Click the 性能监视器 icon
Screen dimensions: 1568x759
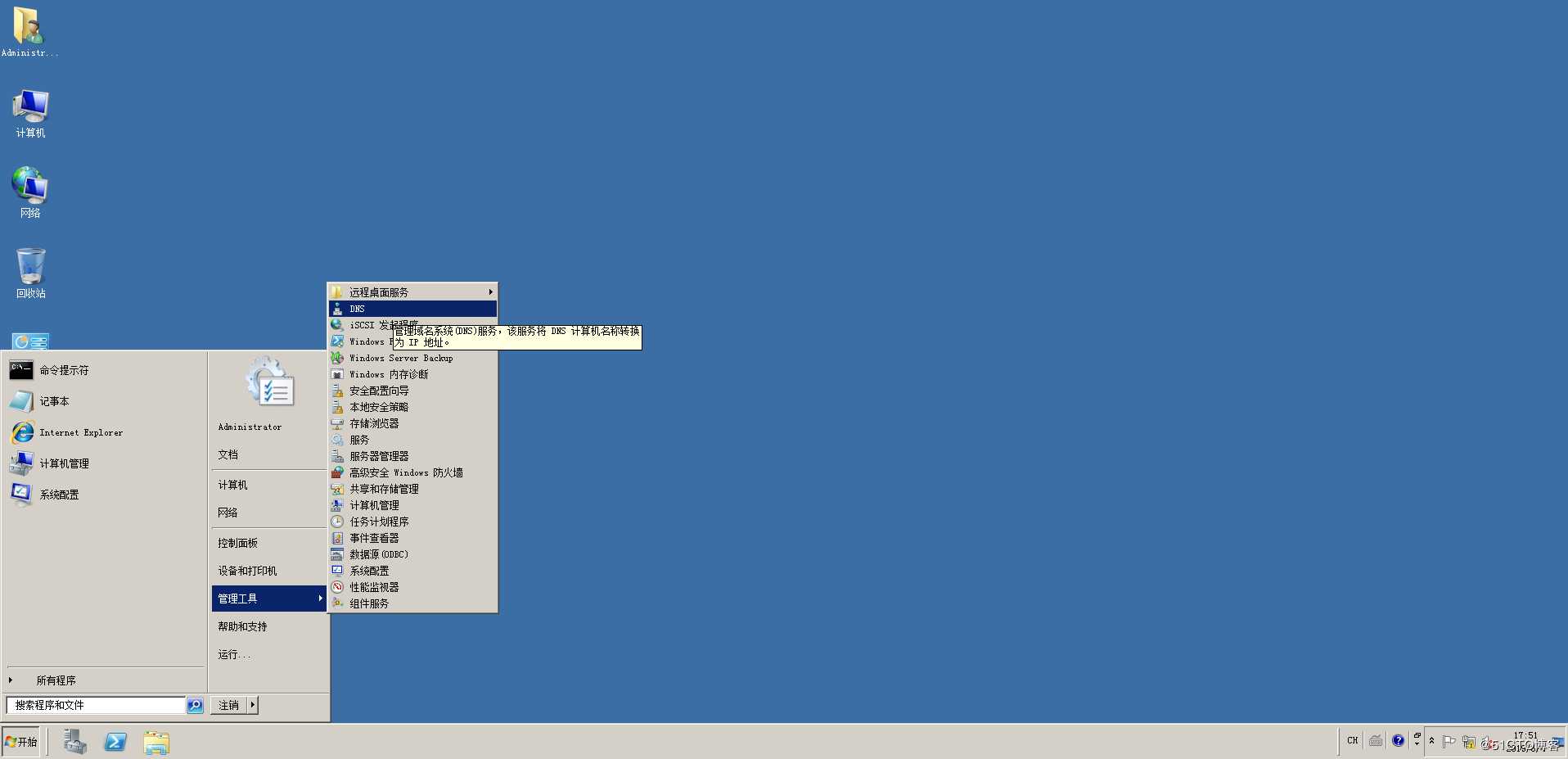tap(337, 587)
